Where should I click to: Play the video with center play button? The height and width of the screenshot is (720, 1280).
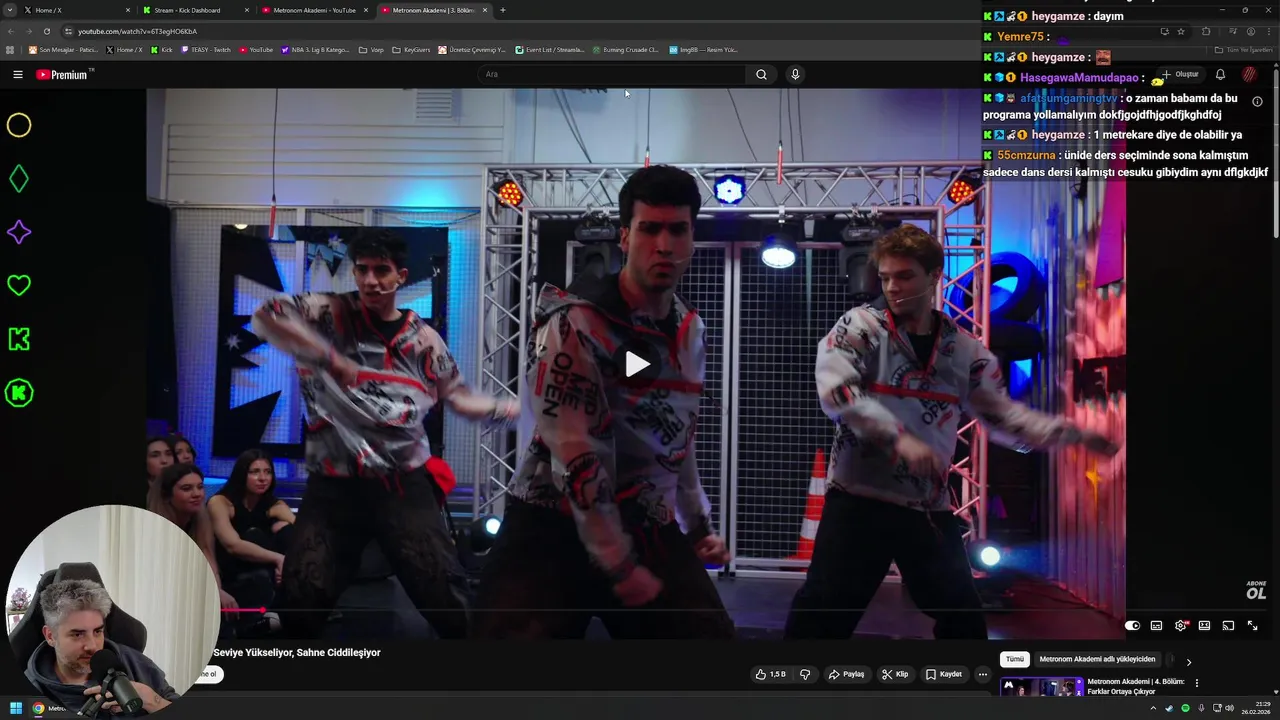tap(637, 364)
